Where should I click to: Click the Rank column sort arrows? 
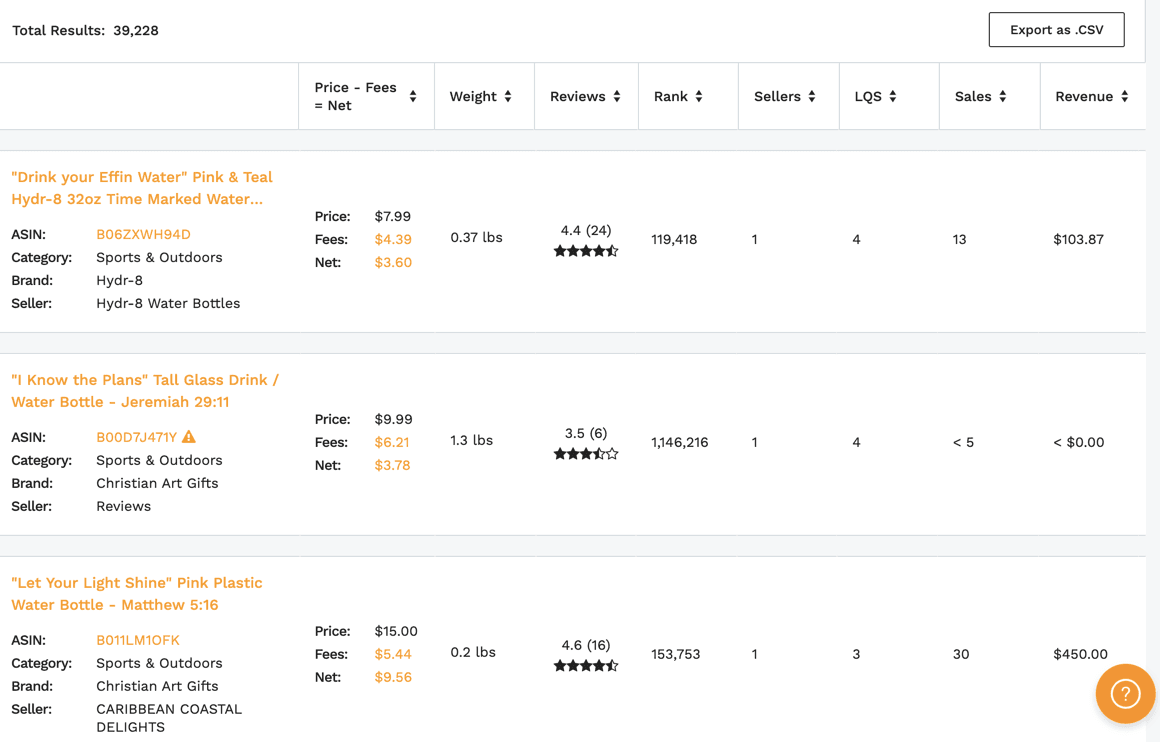[699, 96]
